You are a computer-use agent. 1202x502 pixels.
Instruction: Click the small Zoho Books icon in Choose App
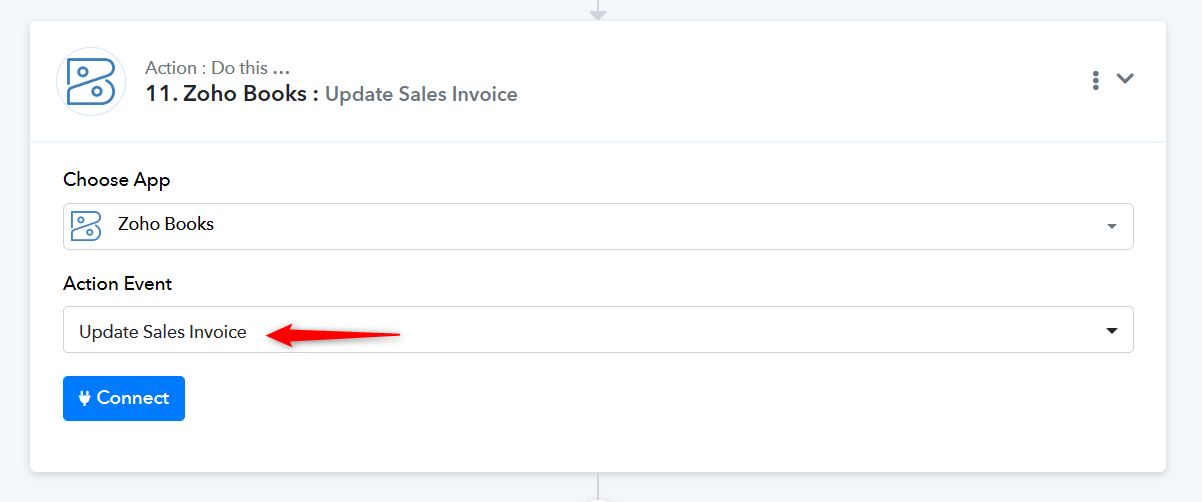[87, 225]
